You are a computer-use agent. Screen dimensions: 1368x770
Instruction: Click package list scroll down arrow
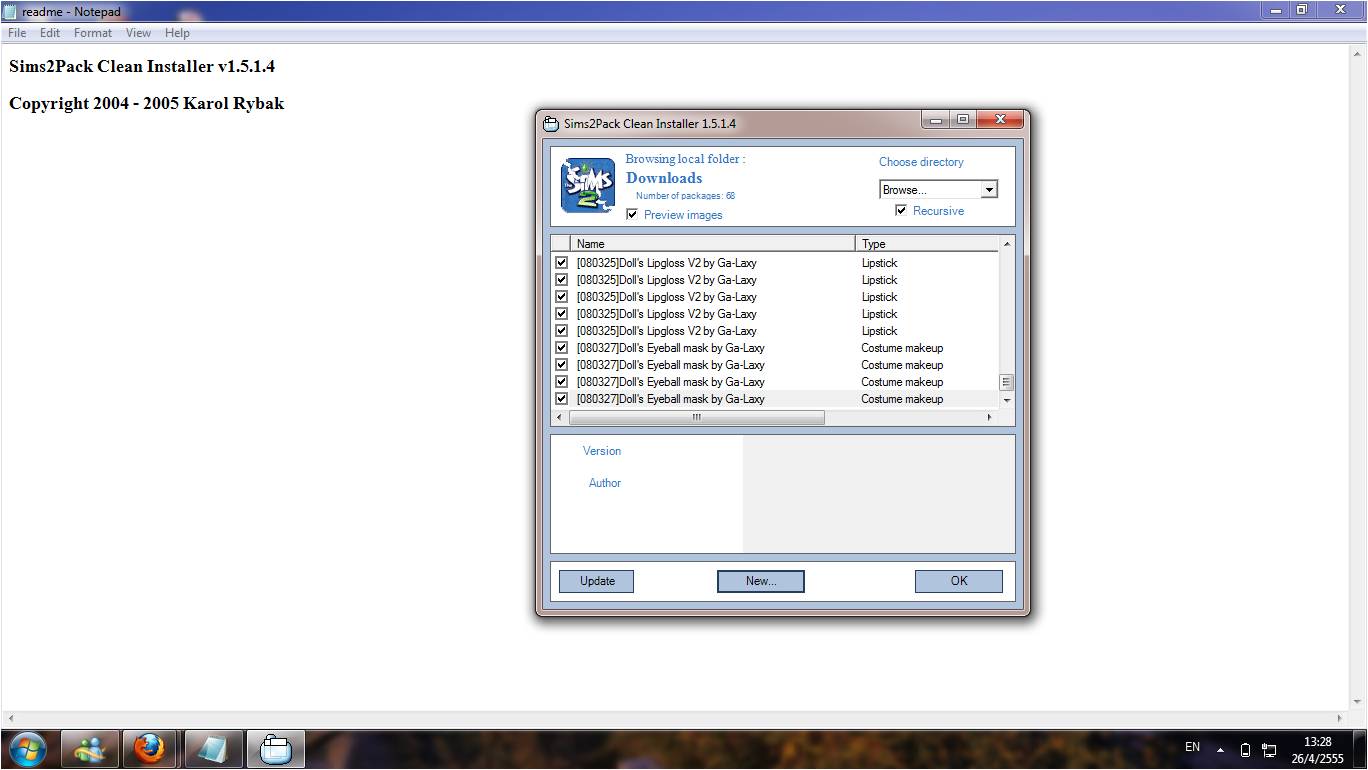(1006, 400)
